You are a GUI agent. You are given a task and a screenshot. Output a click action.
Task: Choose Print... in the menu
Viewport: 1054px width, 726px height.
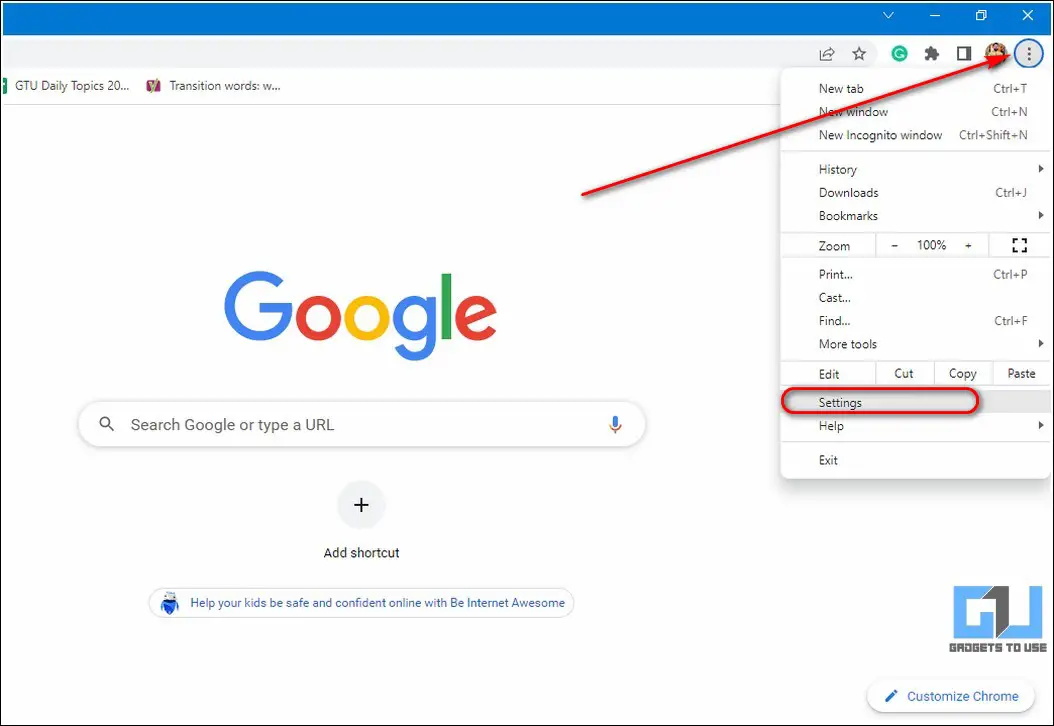tap(915, 274)
